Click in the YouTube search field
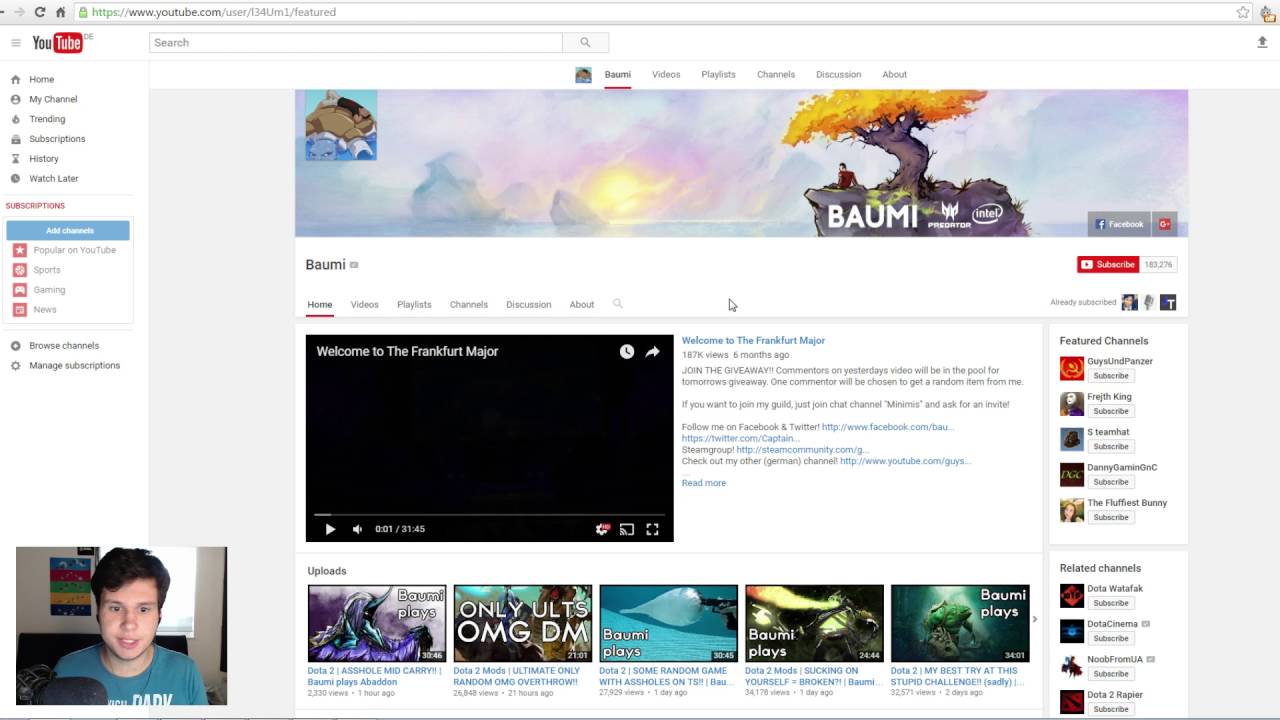The height and width of the screenshot is (720, 1280). coord(356,42)
